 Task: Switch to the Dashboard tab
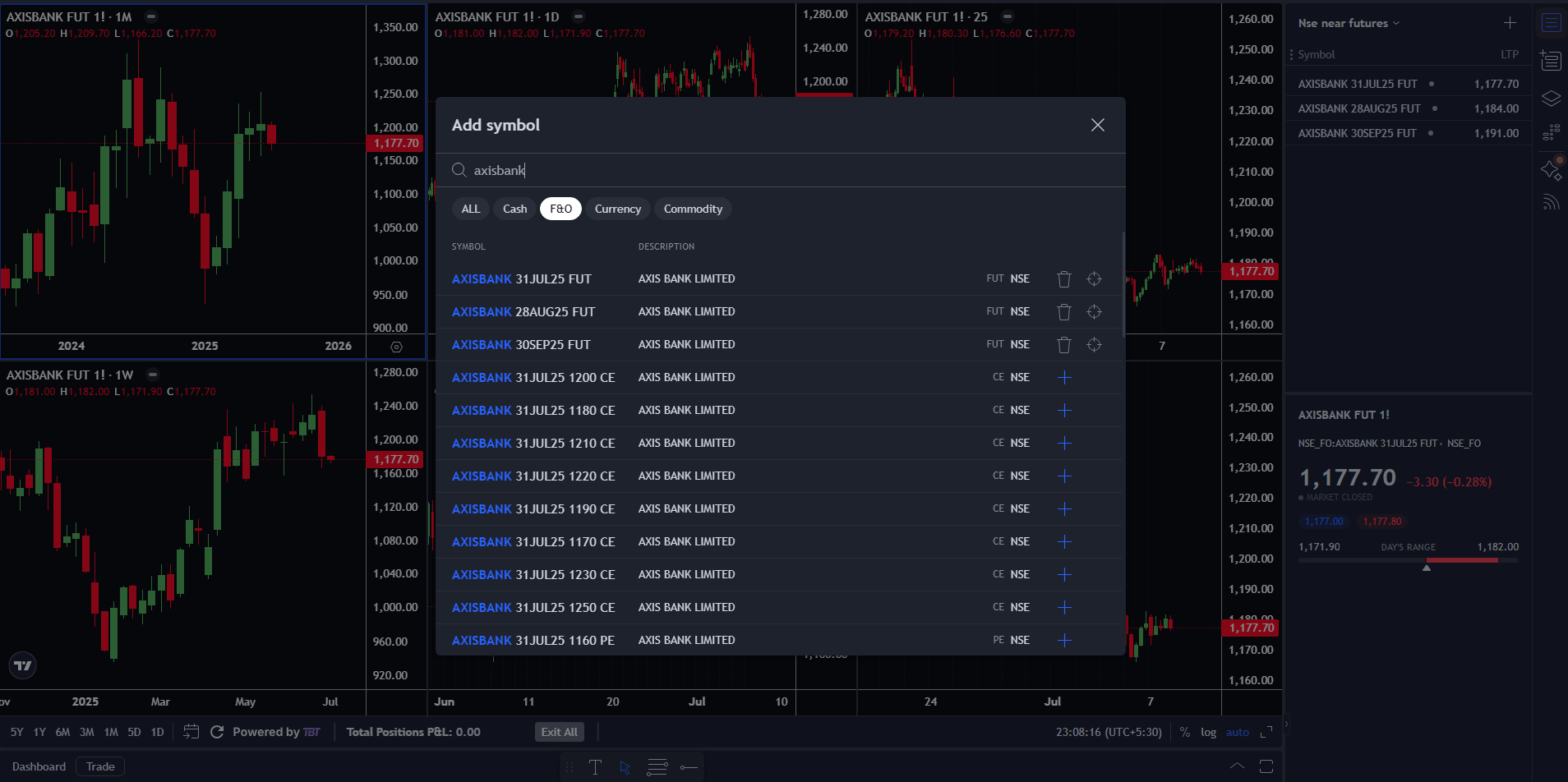click(39, 766)
